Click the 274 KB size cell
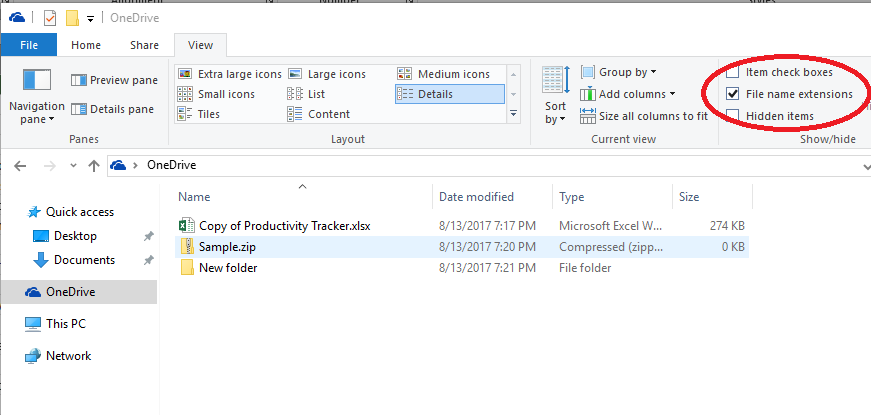Viewport: 871px width, 415px height. point(727,226)
